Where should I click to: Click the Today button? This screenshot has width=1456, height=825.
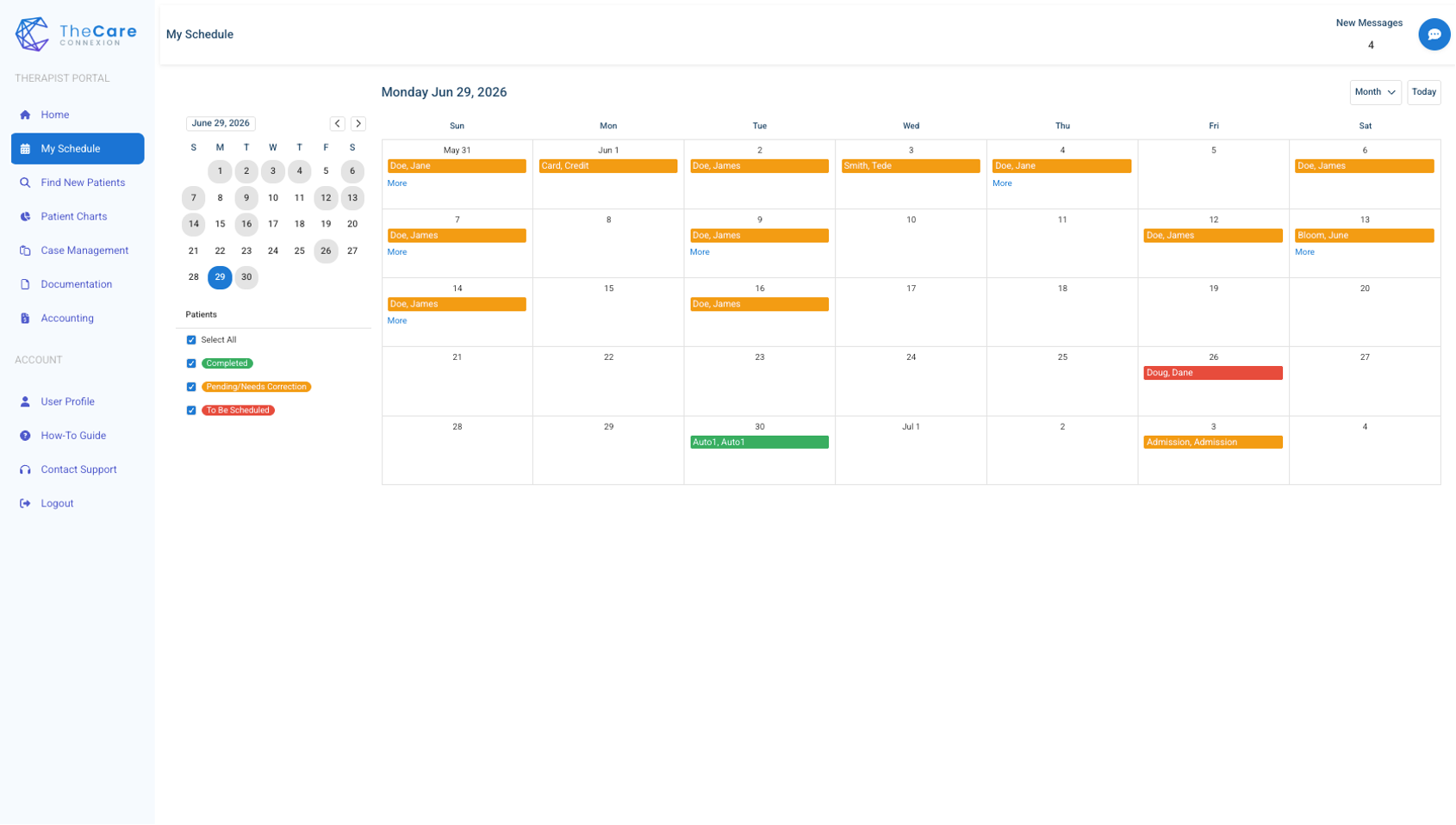1423,92
